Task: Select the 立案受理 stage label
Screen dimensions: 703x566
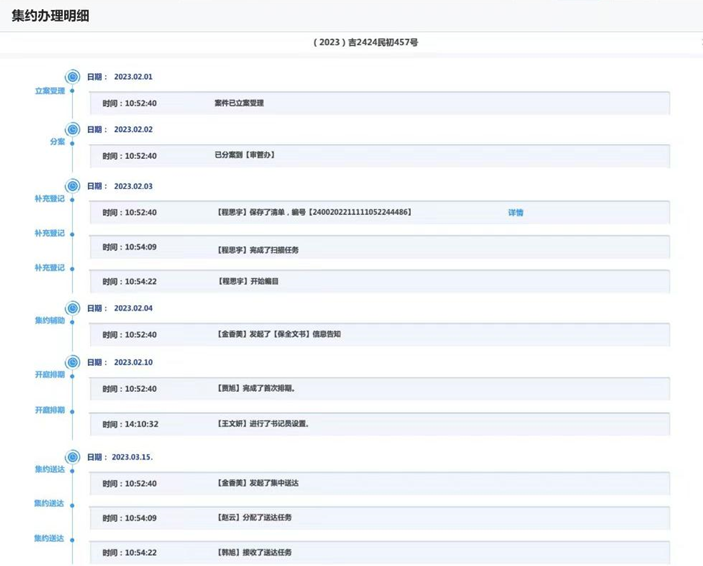Action: click(50, 90)
